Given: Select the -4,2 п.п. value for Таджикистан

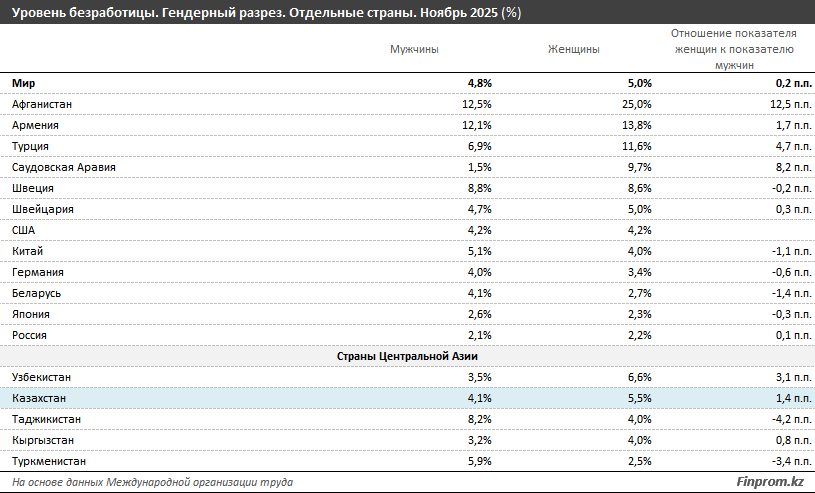Looking at the screenshot, I should point(792,419).
